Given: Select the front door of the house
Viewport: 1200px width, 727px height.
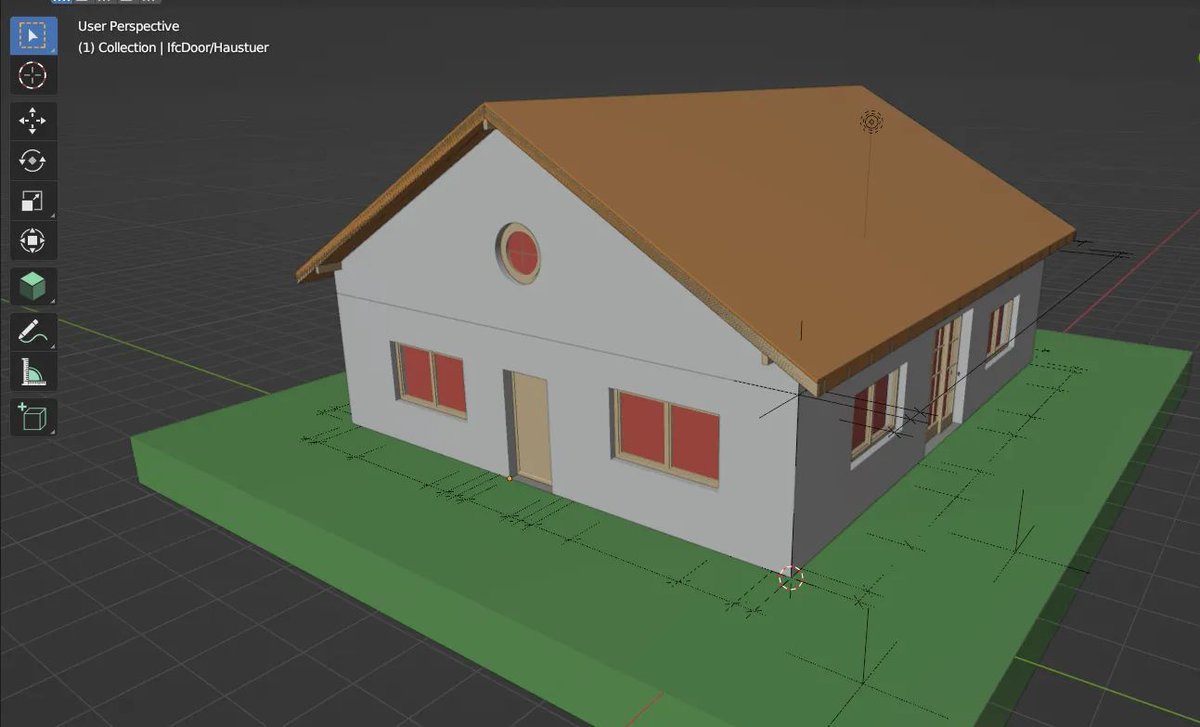Looking at the screenshot, I should click(531, 429).
